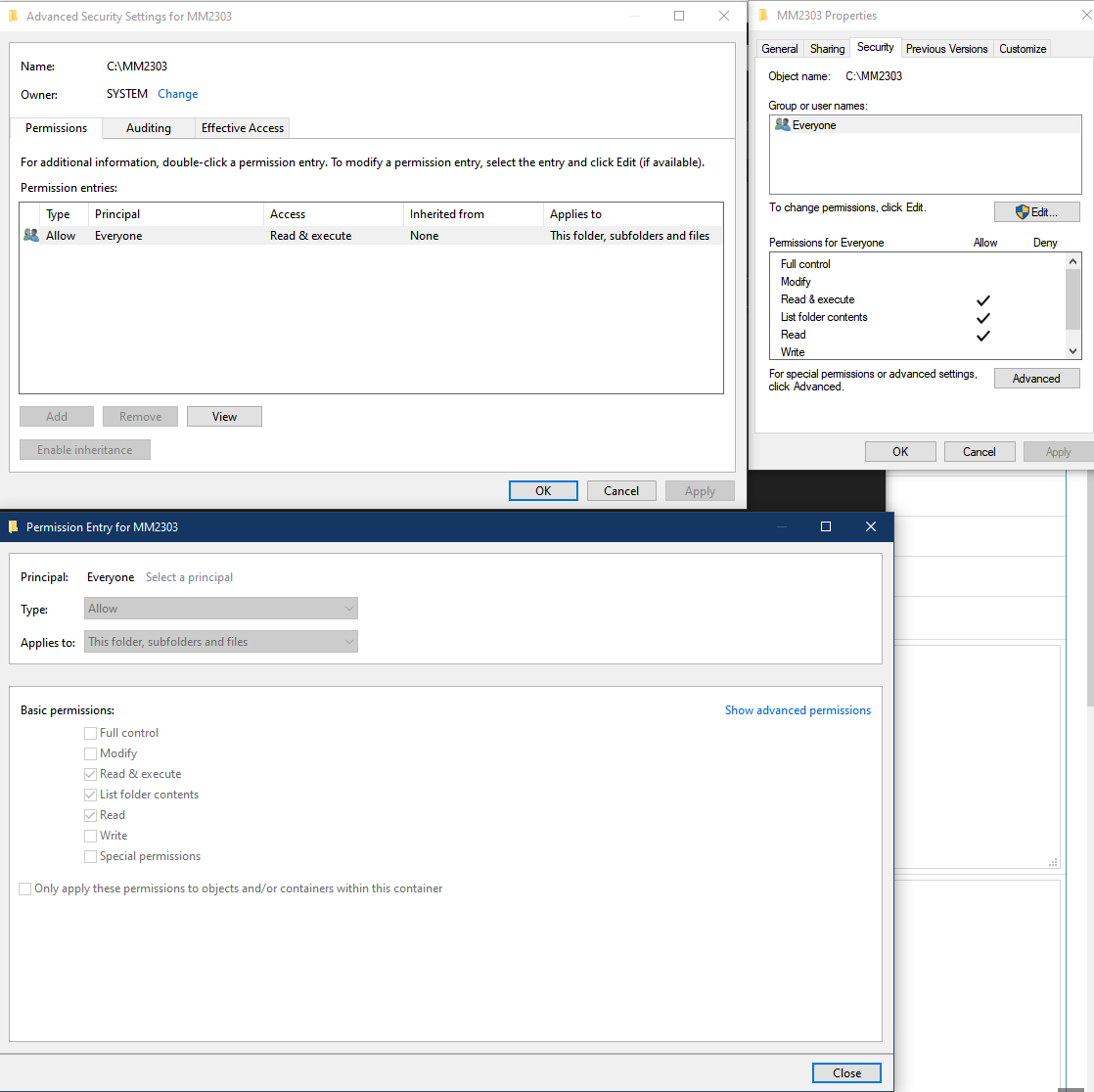Screen dimensions: 1094x1092
Task: Click the Change owner link
Action: pyautogui.click(x=178, y=94)
